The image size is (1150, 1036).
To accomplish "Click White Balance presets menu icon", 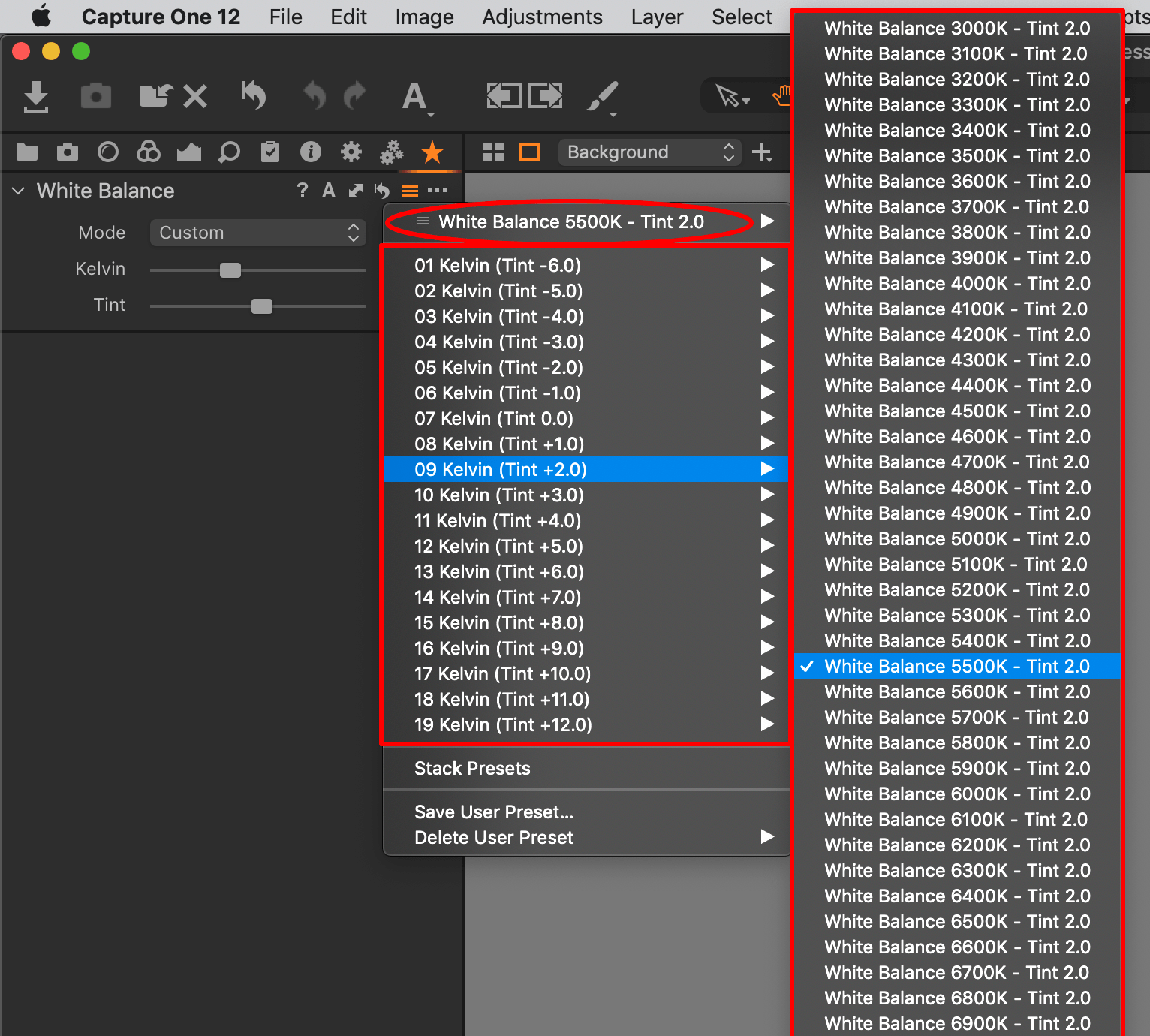I will [x=410, y=191].
